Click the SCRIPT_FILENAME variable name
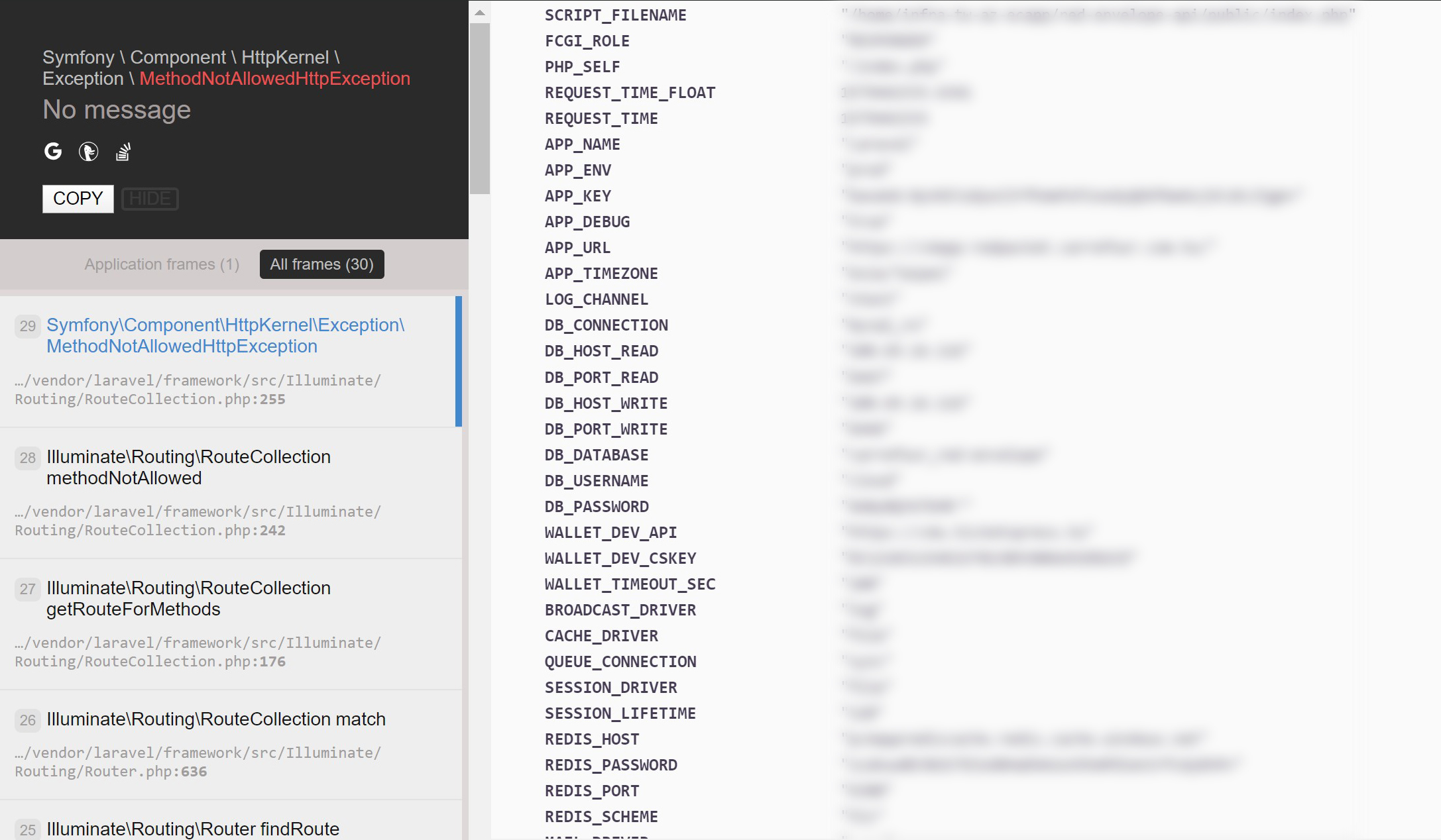The width and height of the screenshot is (1441, 840). tap(616, 15)
